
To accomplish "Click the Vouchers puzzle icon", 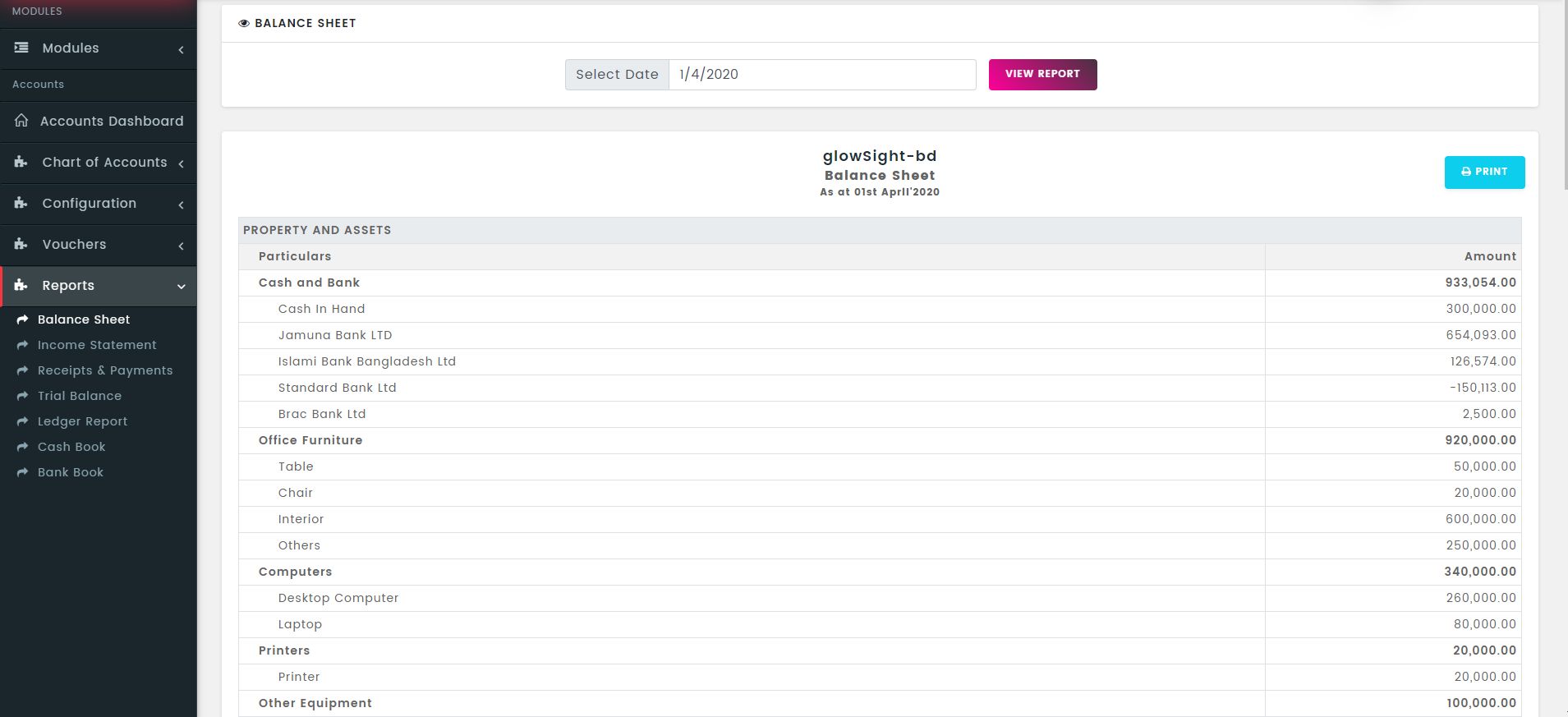I will tap(21, 244).
